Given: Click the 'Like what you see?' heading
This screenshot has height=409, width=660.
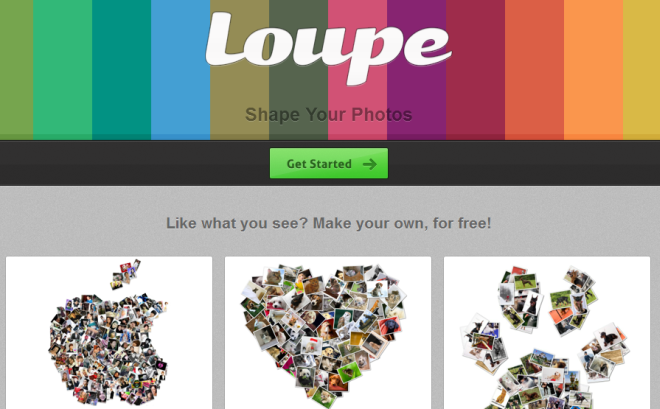Looking at the screenshot, I should click(x=329, y=223).
